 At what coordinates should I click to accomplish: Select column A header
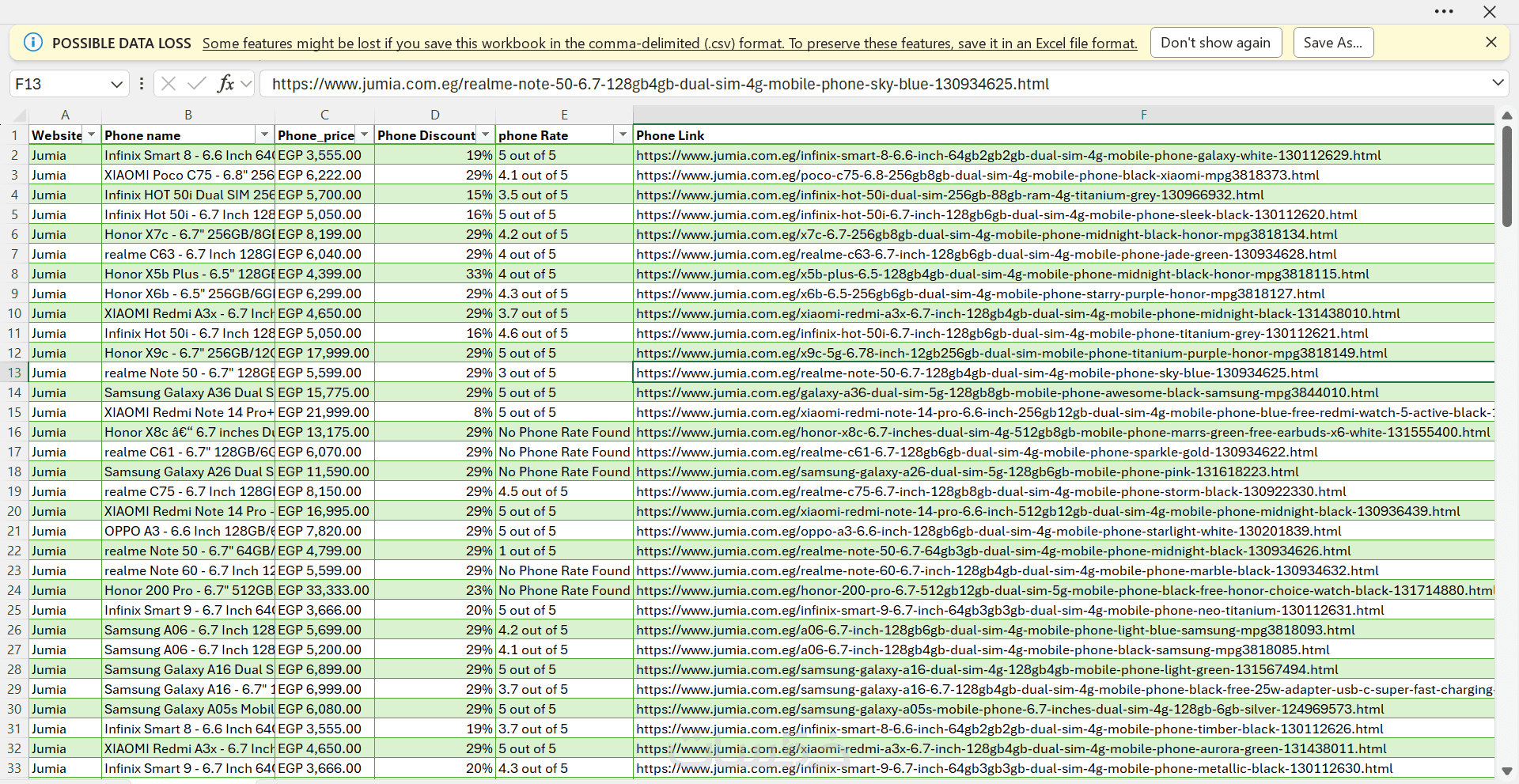65,115
